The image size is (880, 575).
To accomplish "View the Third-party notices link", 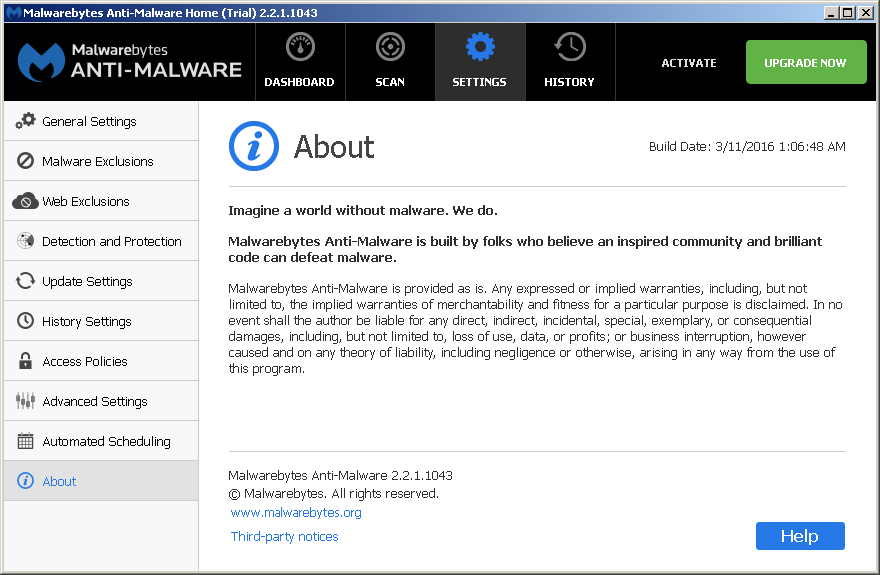I will pos(285,537).
